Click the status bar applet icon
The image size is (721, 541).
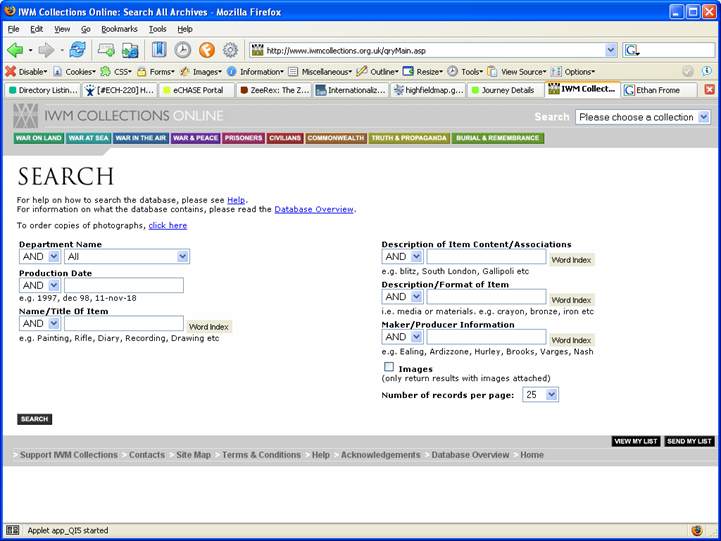pyautogui.click(x=12, y=530)
